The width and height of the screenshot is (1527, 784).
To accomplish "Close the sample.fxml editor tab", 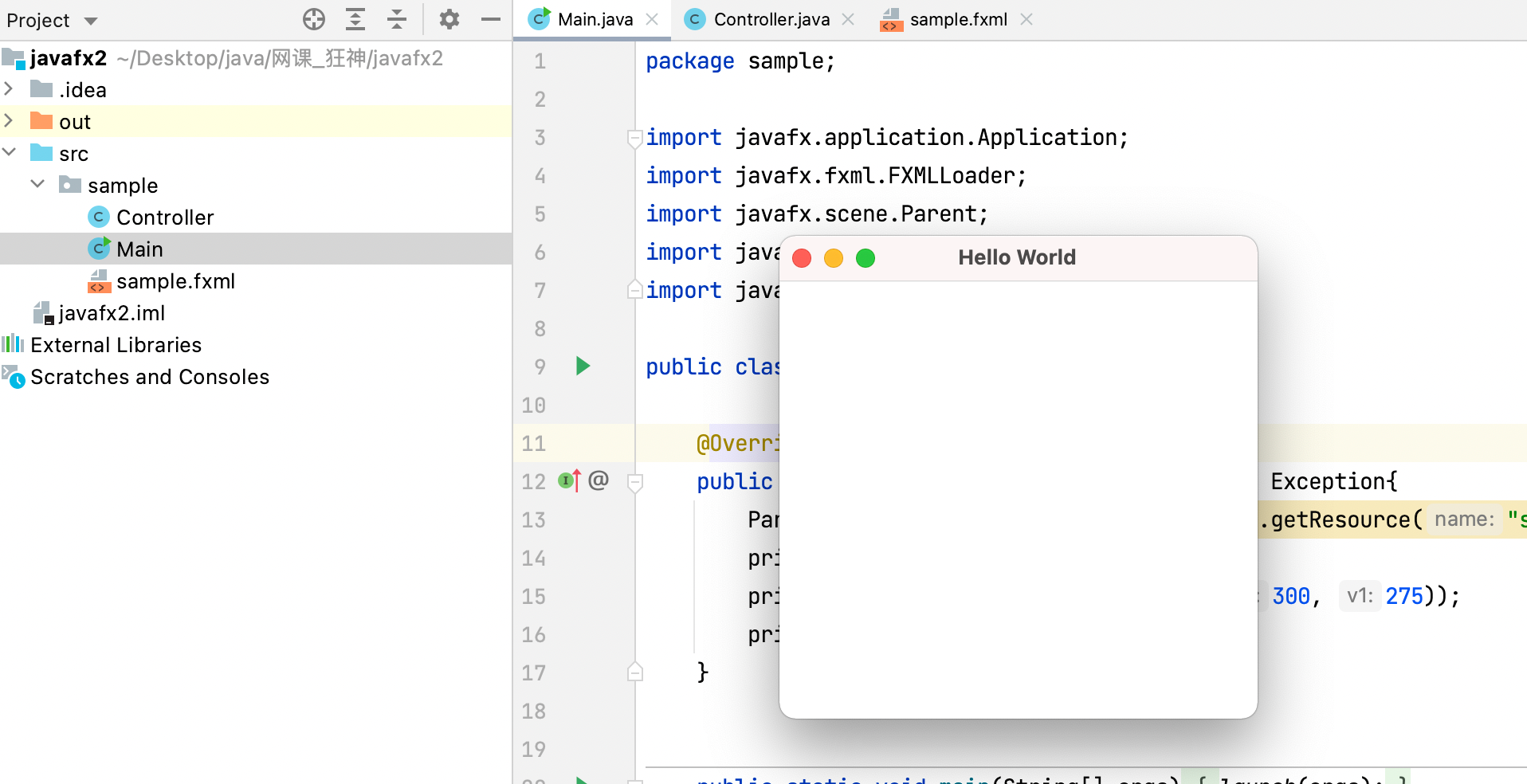I will click(x=1027, y=19).
